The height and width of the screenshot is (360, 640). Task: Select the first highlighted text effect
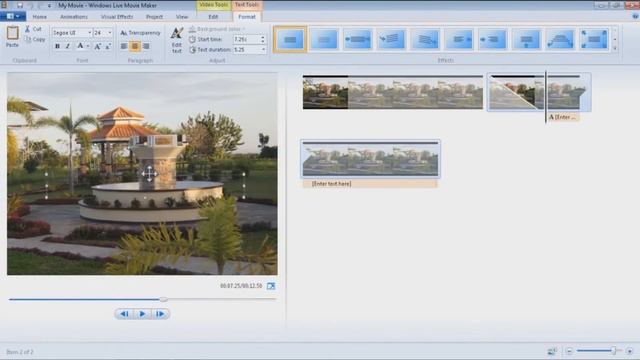tap(290, 40)
